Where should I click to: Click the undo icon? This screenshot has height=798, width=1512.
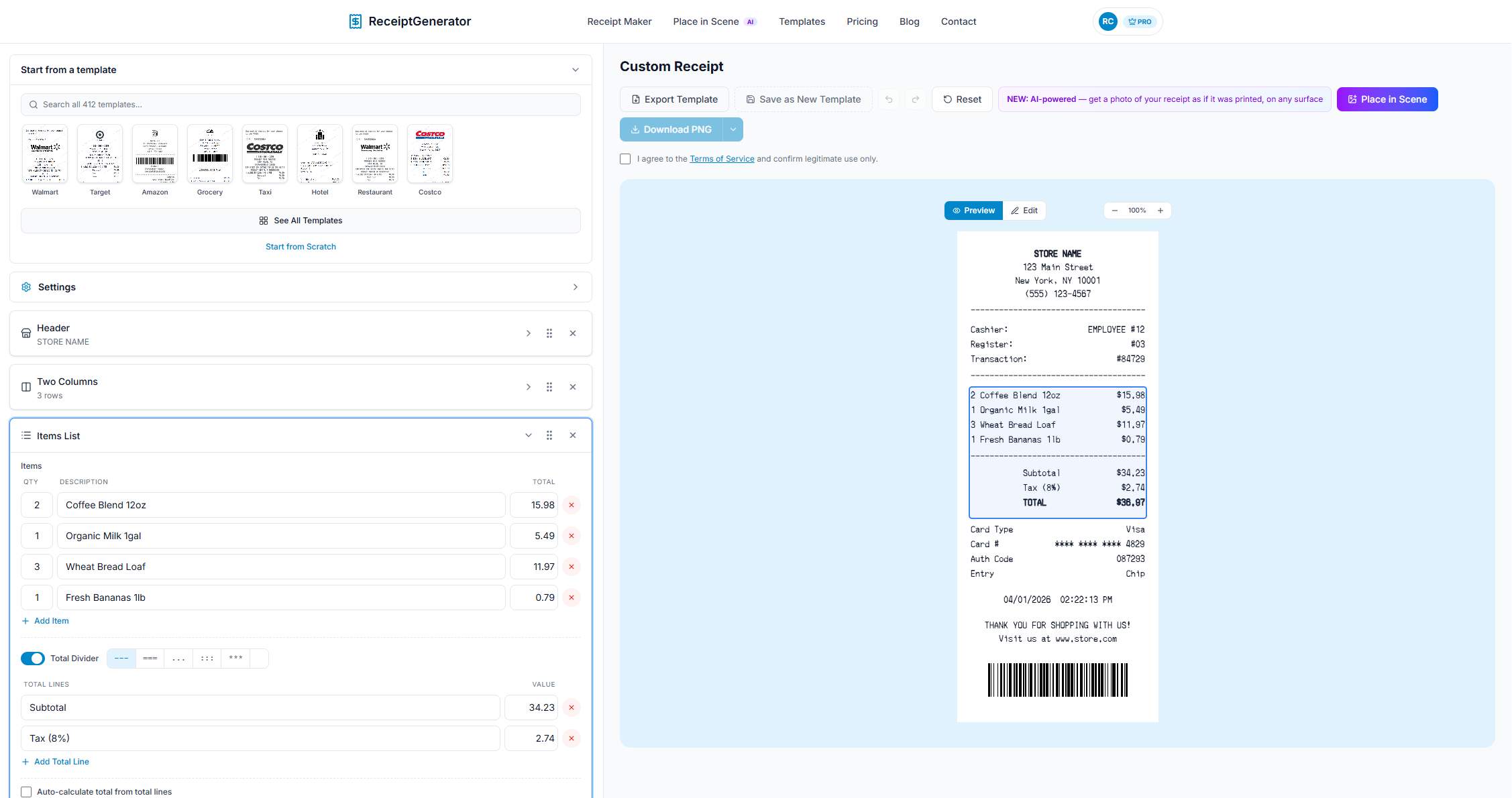coord(889,99)
